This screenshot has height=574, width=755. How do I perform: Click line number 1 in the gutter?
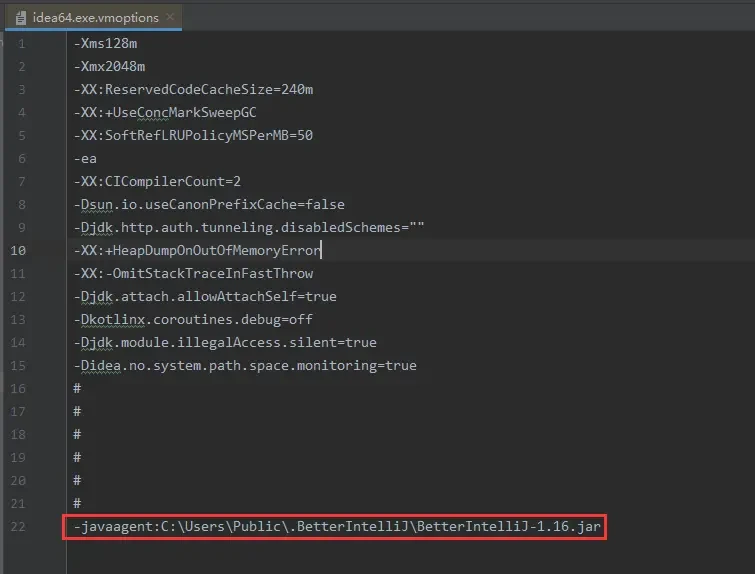[x=22, y=43]
